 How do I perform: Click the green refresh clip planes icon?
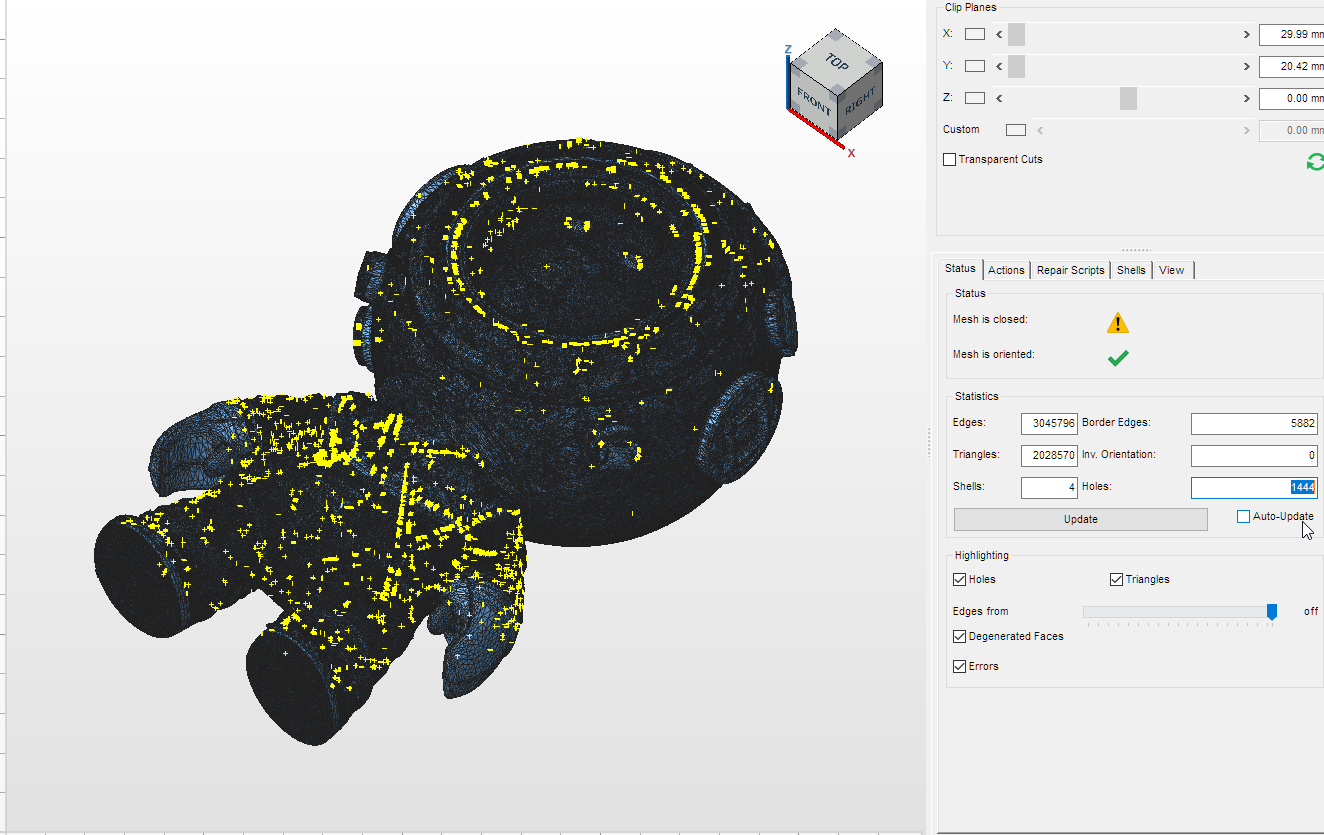pos(1315,162)
